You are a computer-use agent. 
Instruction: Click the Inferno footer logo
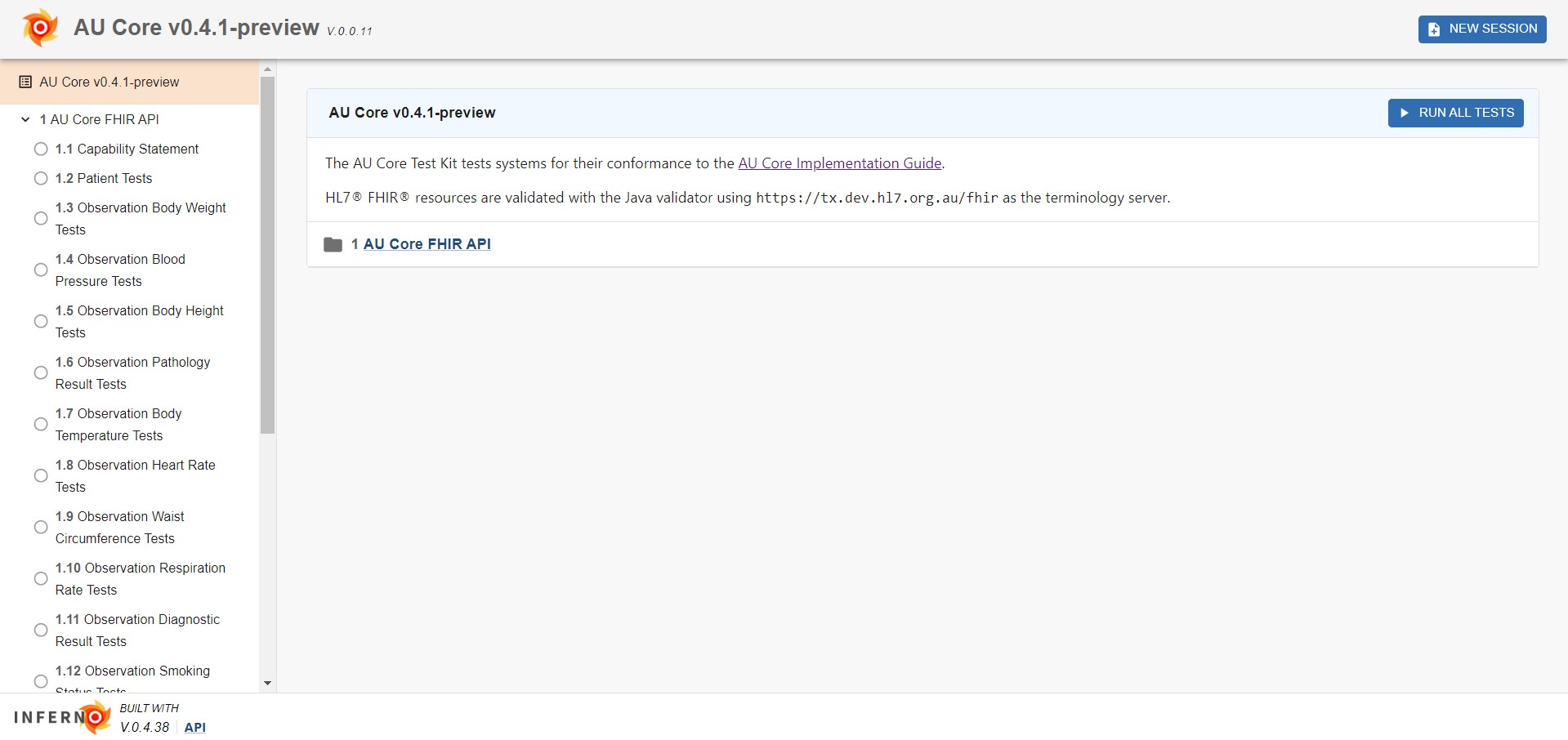tap(62, 717)
